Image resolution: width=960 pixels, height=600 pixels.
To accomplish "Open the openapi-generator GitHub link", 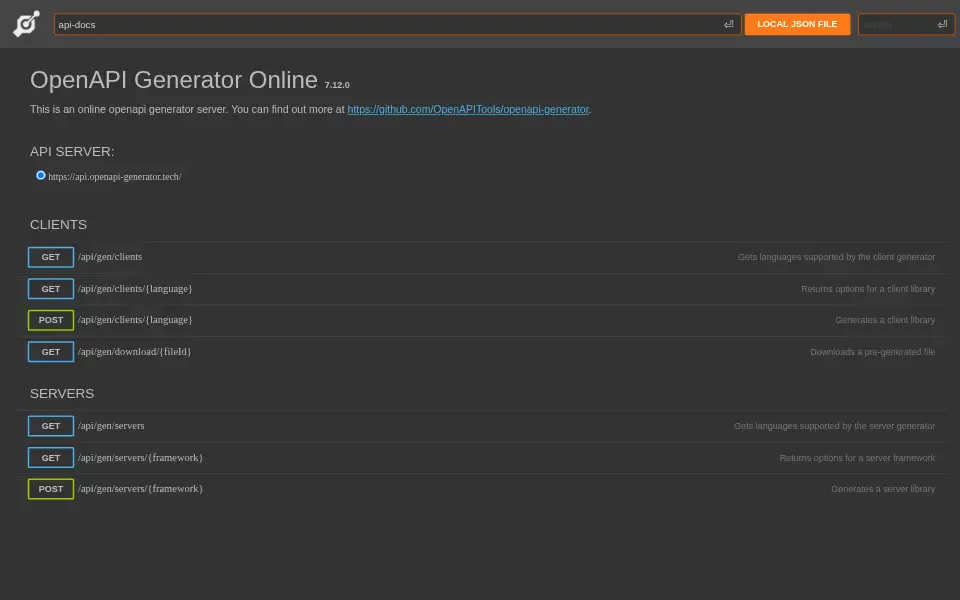I will click(x=468, y=109).
